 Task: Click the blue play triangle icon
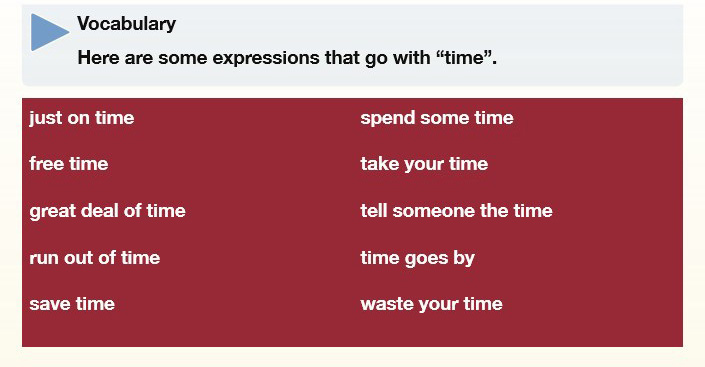click(49, 32)
